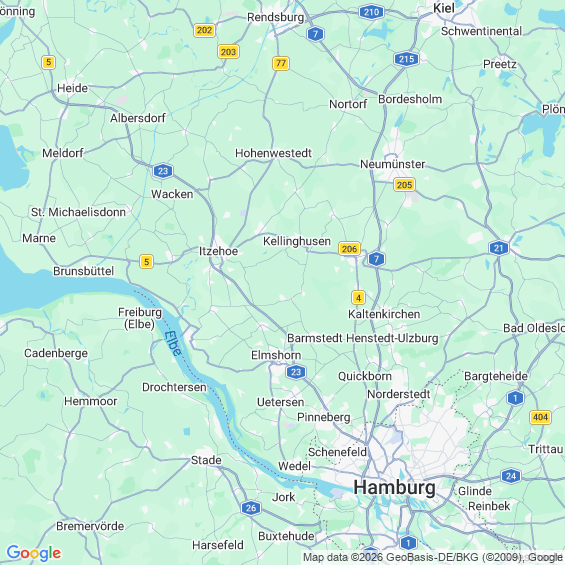Screen dimensions: 565x565
Task: Click the Map data copyright text
Action: click(x=433, y=557)
